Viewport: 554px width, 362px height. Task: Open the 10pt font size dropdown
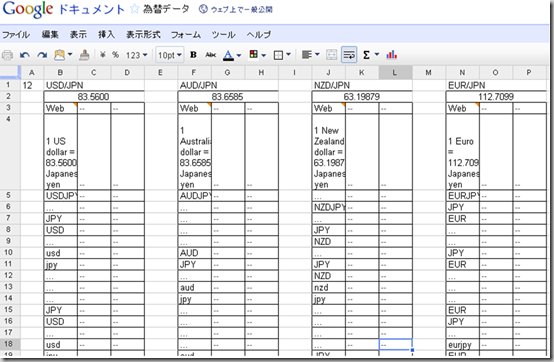[170, 55]
